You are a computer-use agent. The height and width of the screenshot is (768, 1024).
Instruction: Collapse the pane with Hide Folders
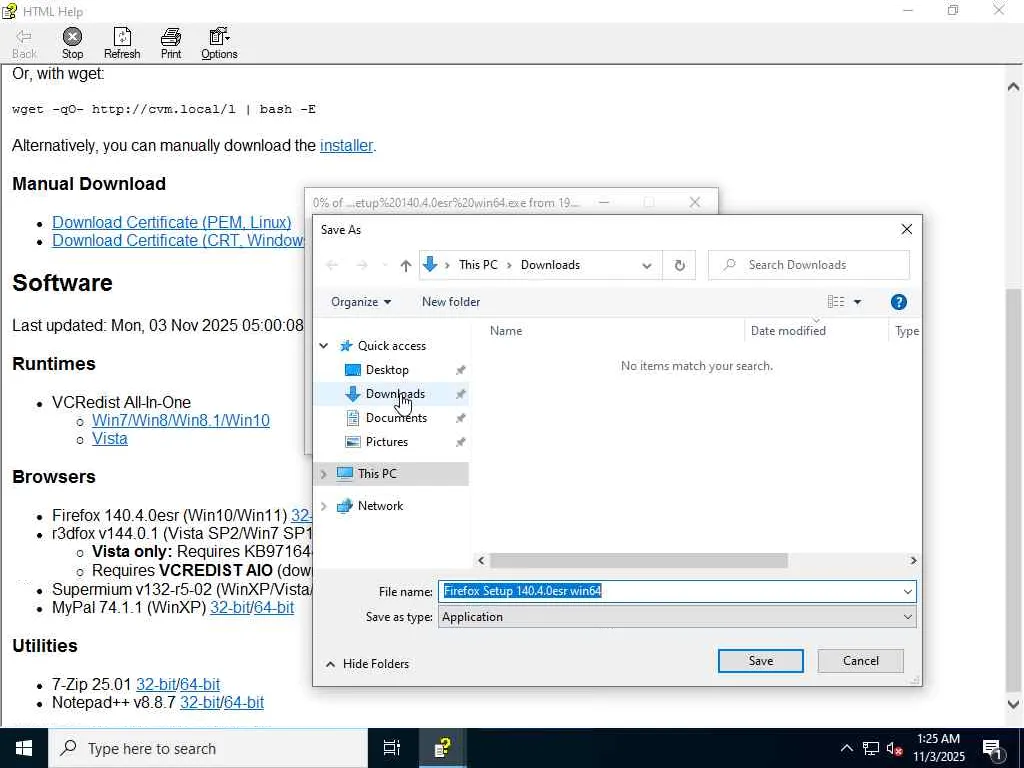point(368,664)
